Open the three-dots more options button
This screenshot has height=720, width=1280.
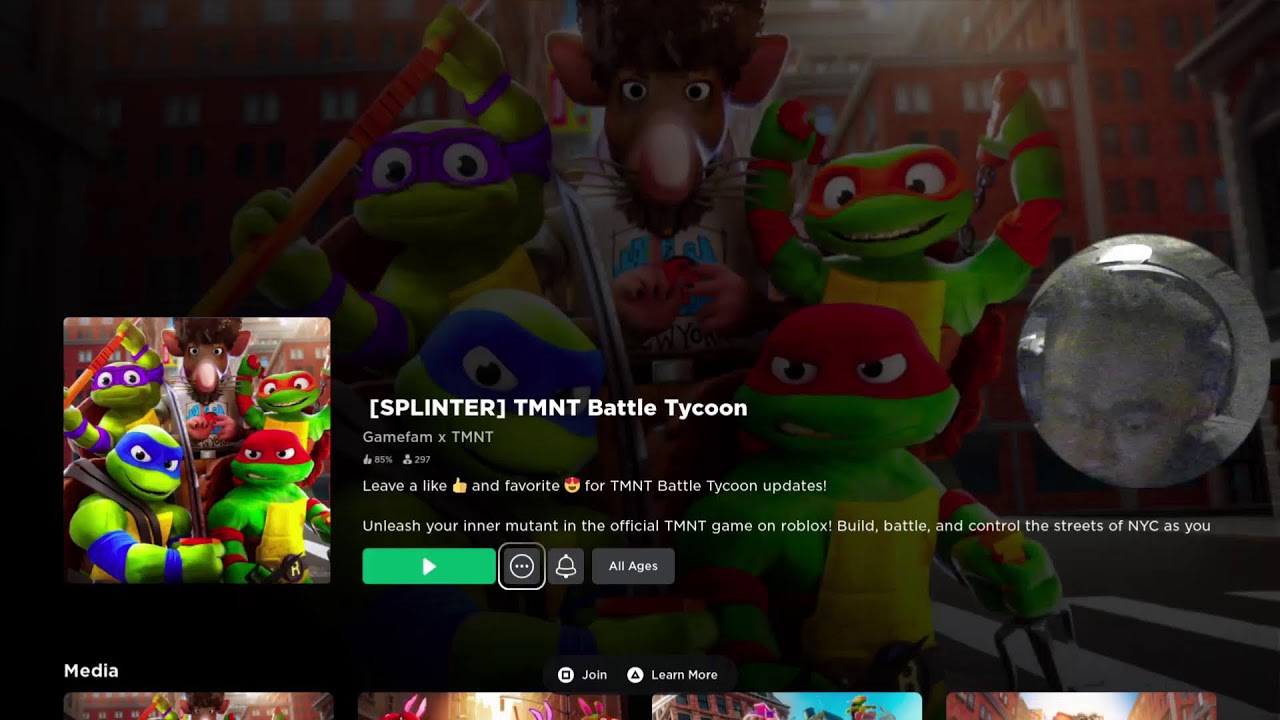521,566
